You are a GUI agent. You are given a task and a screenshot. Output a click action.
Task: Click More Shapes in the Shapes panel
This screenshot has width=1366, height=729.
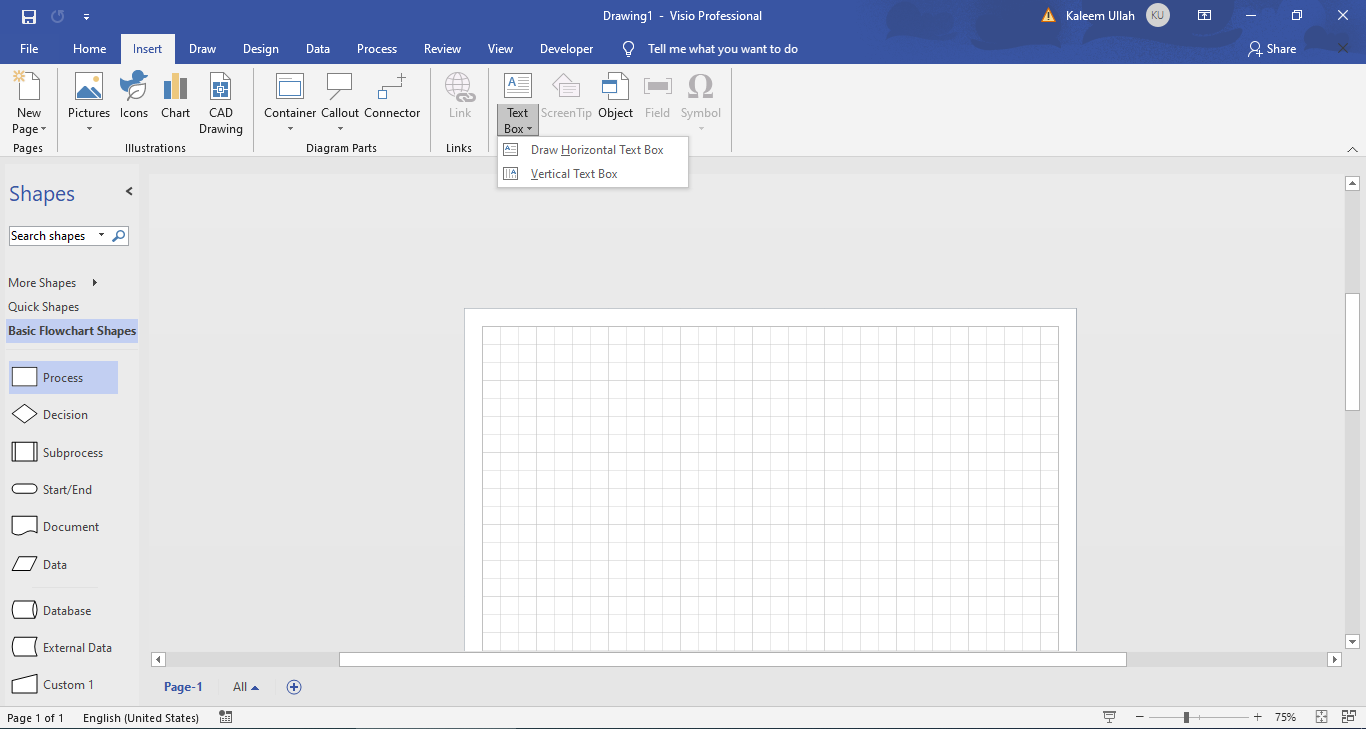pyautogui.click(x=42, y=282)
